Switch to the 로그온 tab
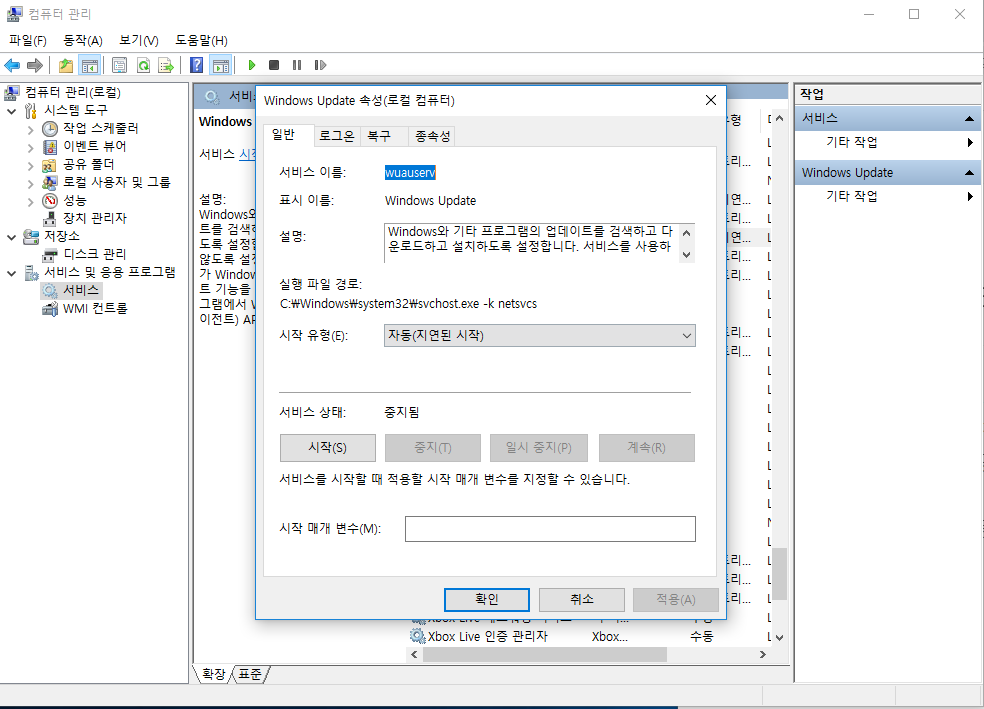The image size is (984, 709). pos(336,136)
